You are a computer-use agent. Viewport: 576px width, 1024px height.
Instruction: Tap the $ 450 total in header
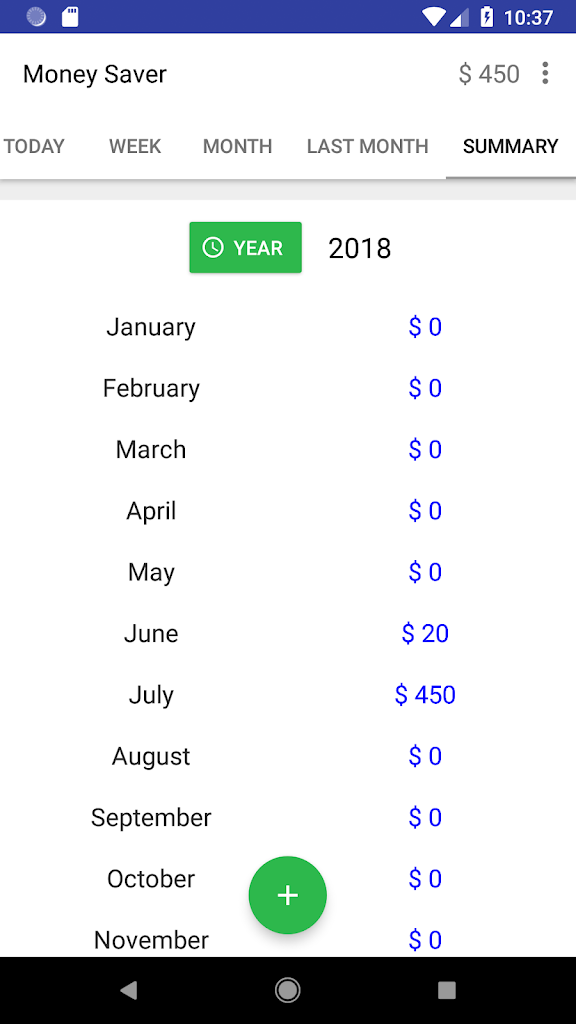pyautogui.click(x=489, y=74)
